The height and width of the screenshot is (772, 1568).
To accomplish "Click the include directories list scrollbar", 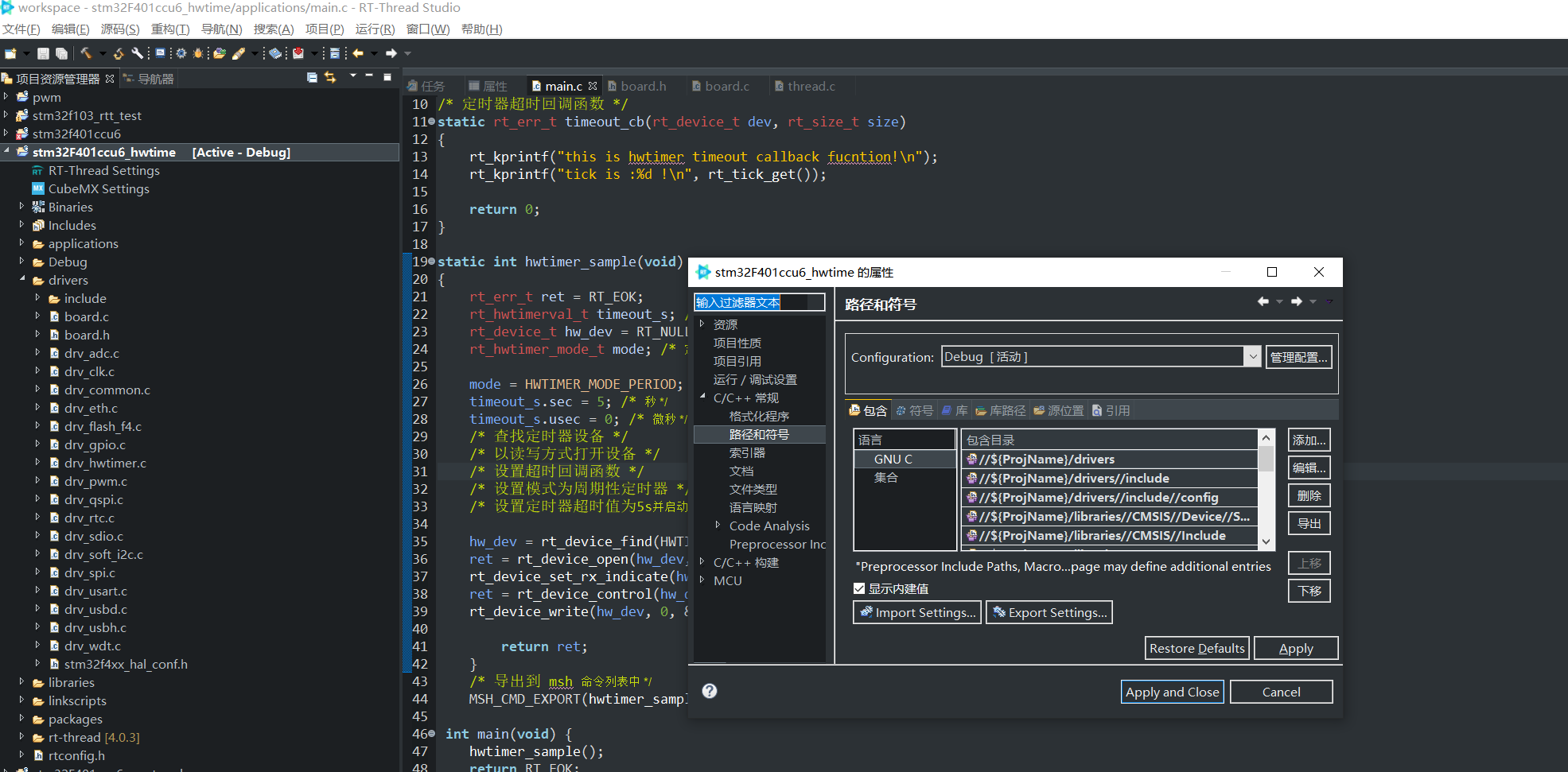I will tap(1266, 490).
